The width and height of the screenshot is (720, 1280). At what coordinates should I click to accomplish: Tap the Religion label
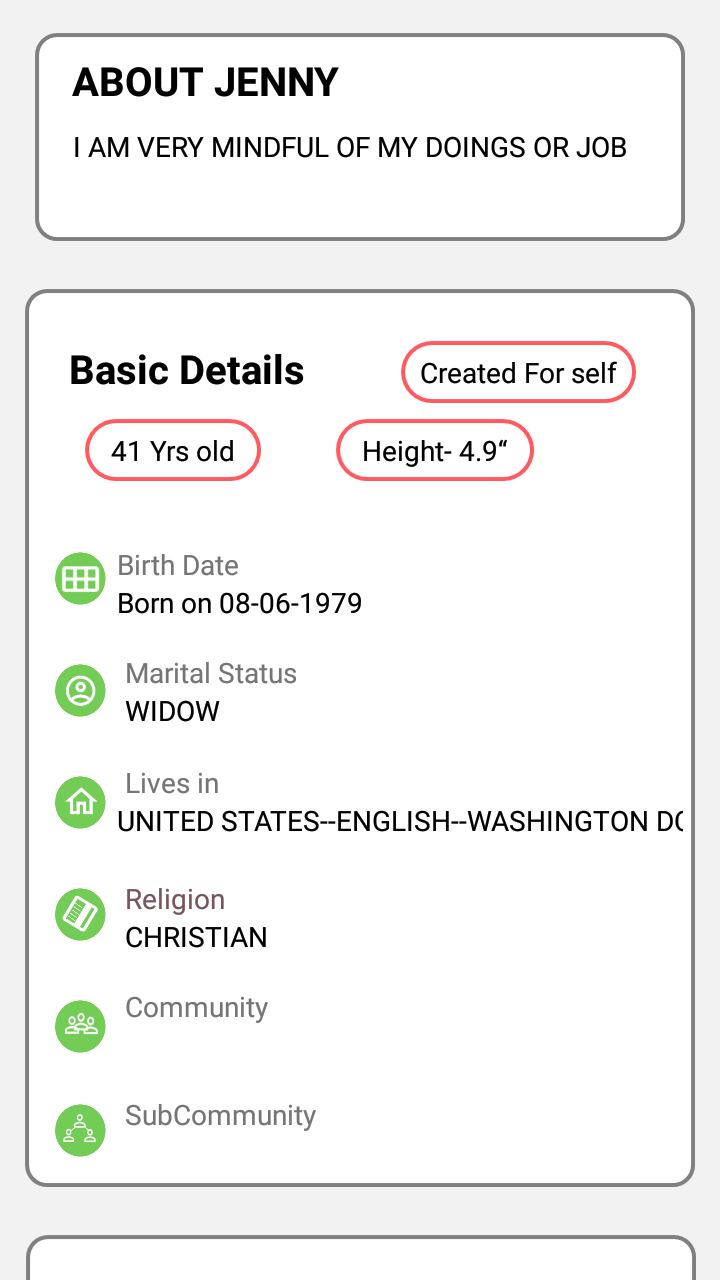(175, 900)
